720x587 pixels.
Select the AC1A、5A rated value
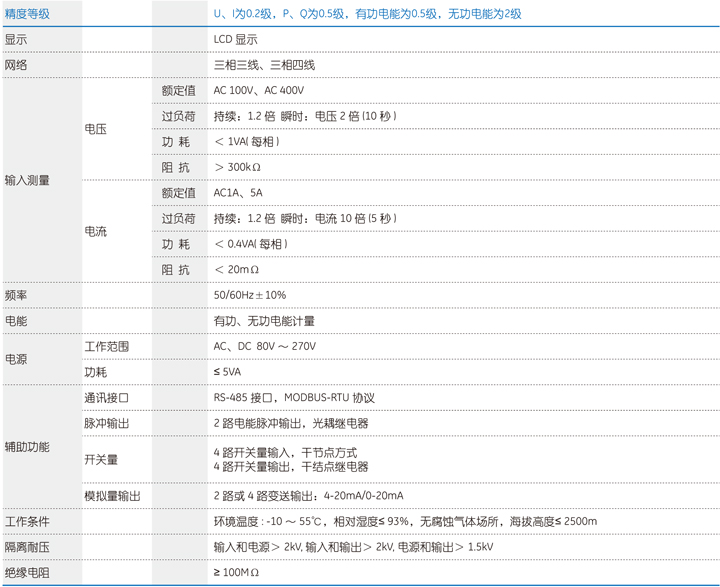(238, 192)
